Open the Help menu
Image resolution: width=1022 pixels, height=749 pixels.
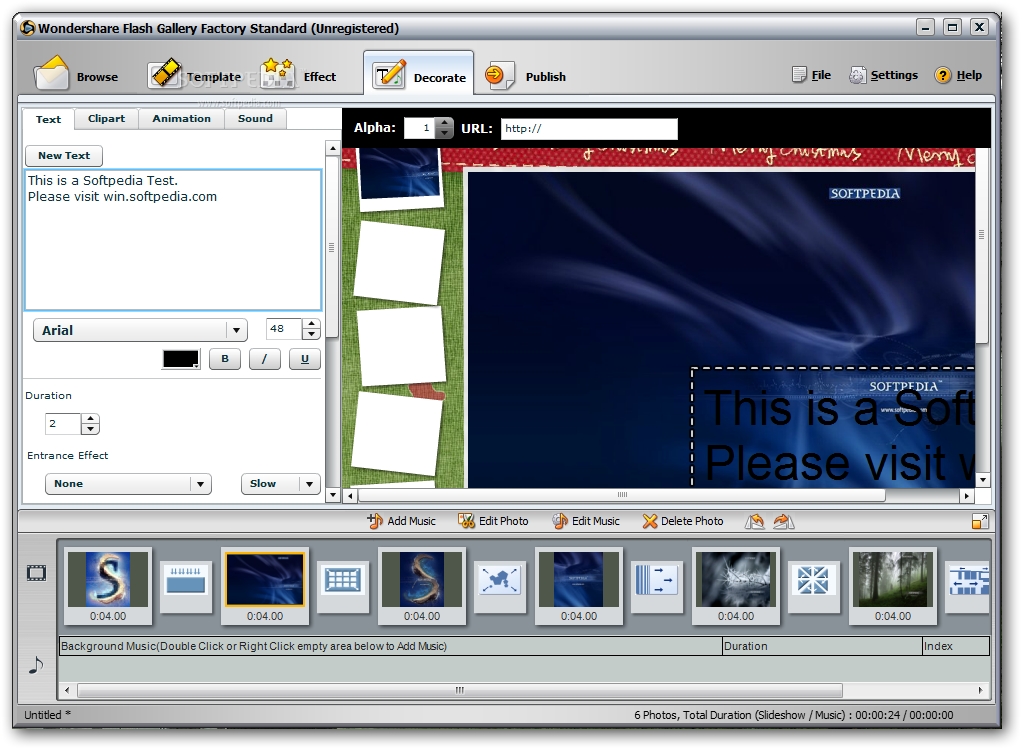(x=958, y=75)
